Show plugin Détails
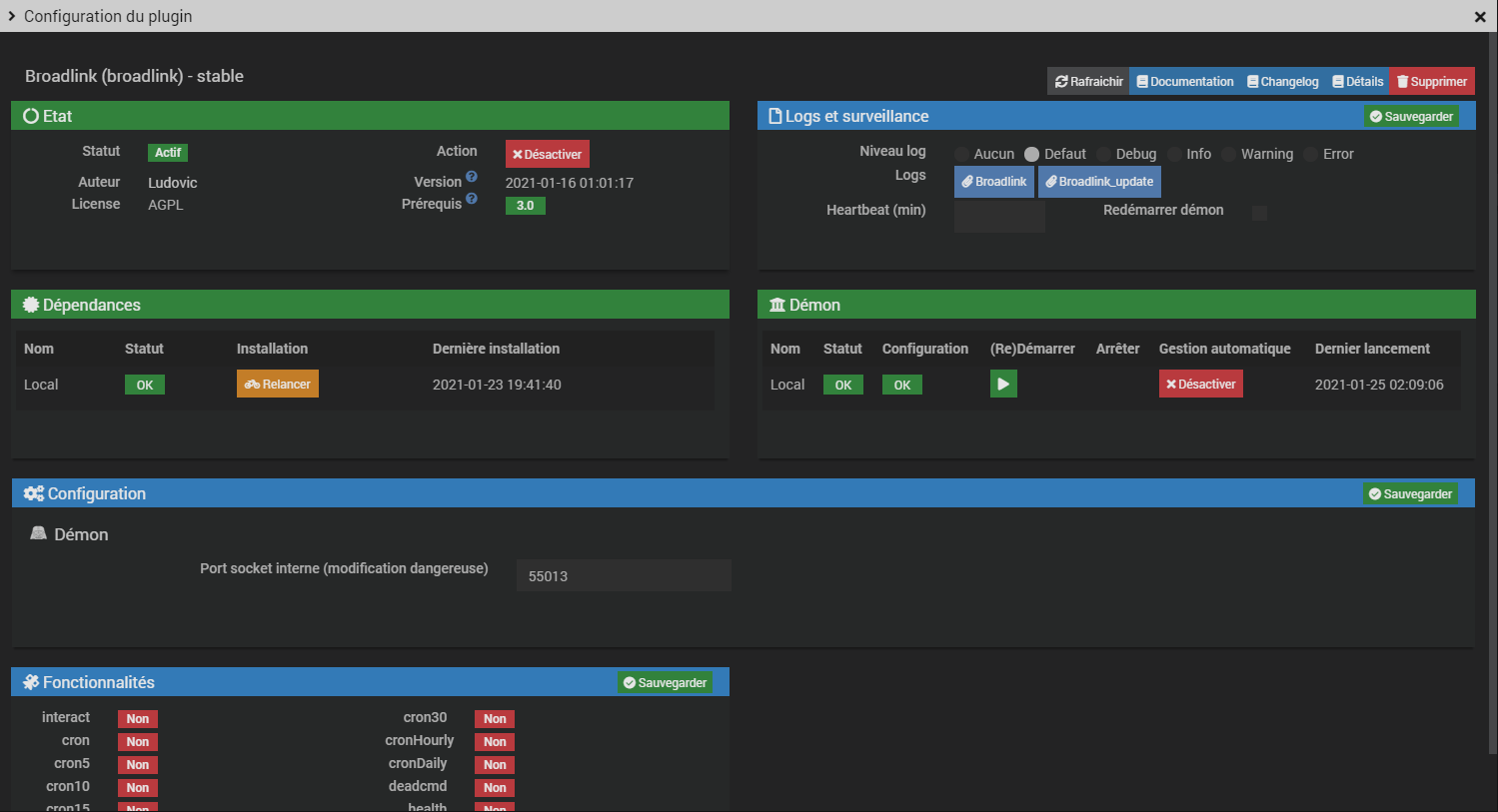This screenshot has height=812, width=1498. tap(1357, 82)
